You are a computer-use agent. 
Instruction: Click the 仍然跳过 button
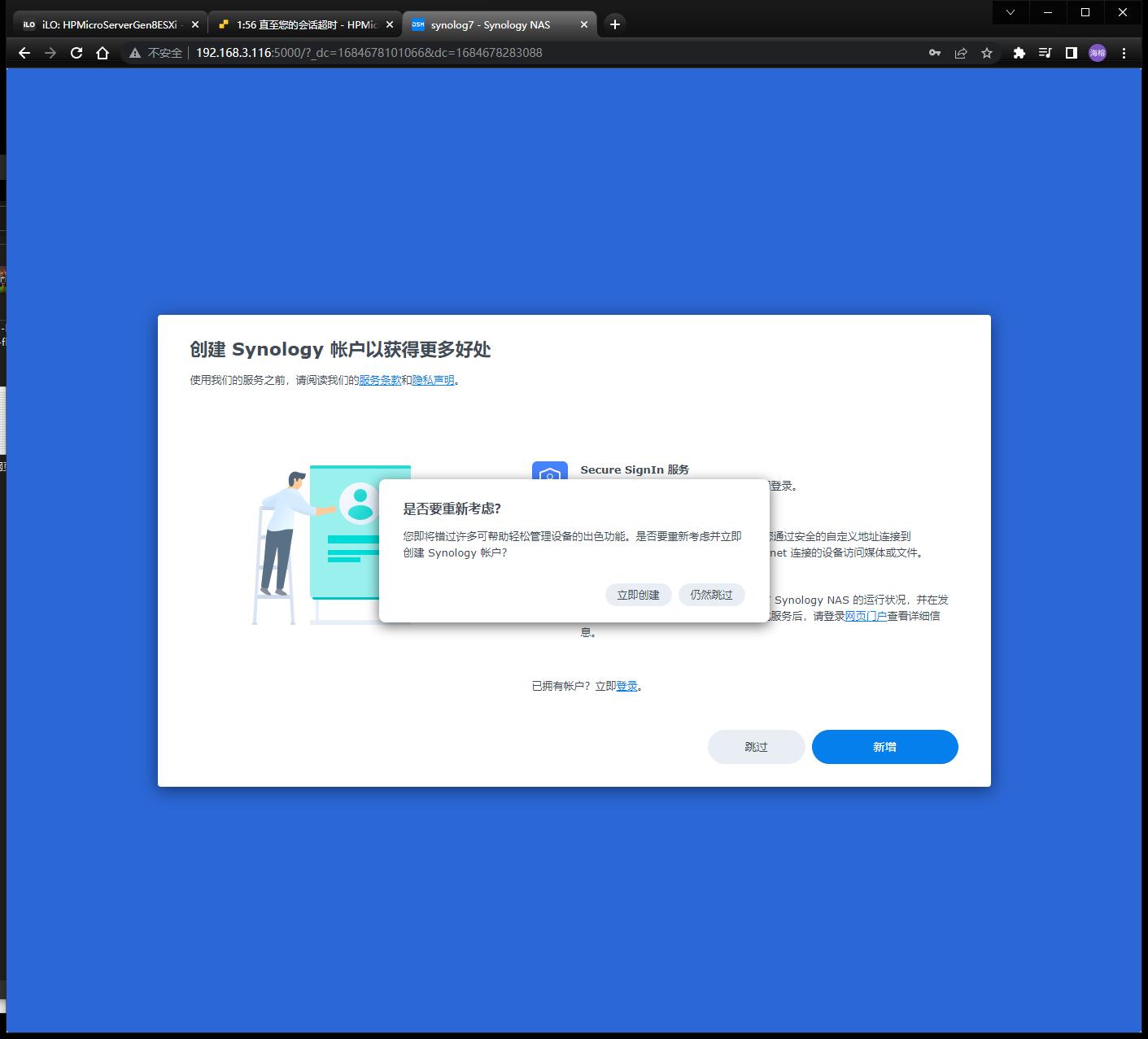[x=711, y=594]
